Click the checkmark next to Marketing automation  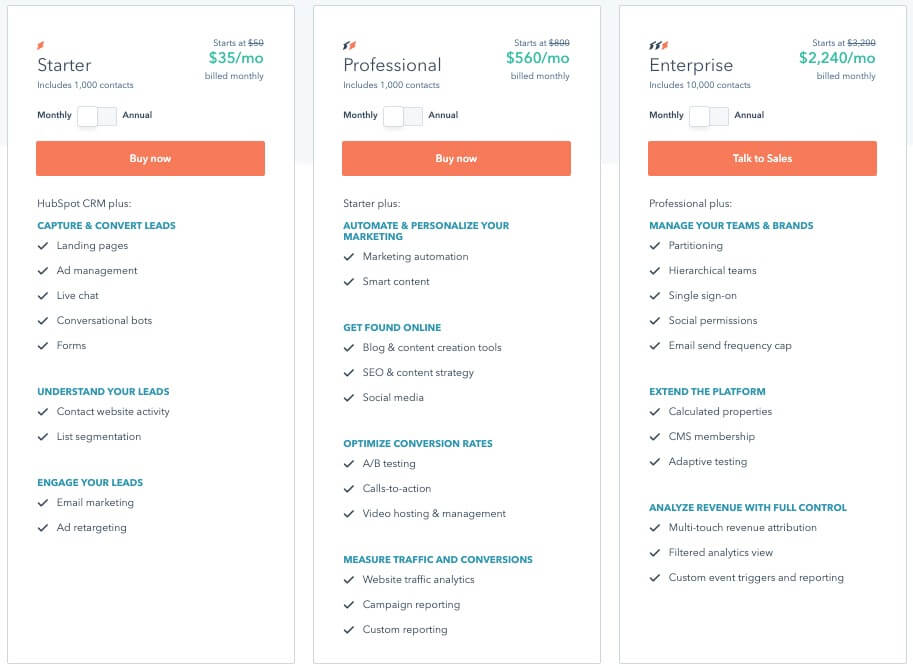coord(350,256)
